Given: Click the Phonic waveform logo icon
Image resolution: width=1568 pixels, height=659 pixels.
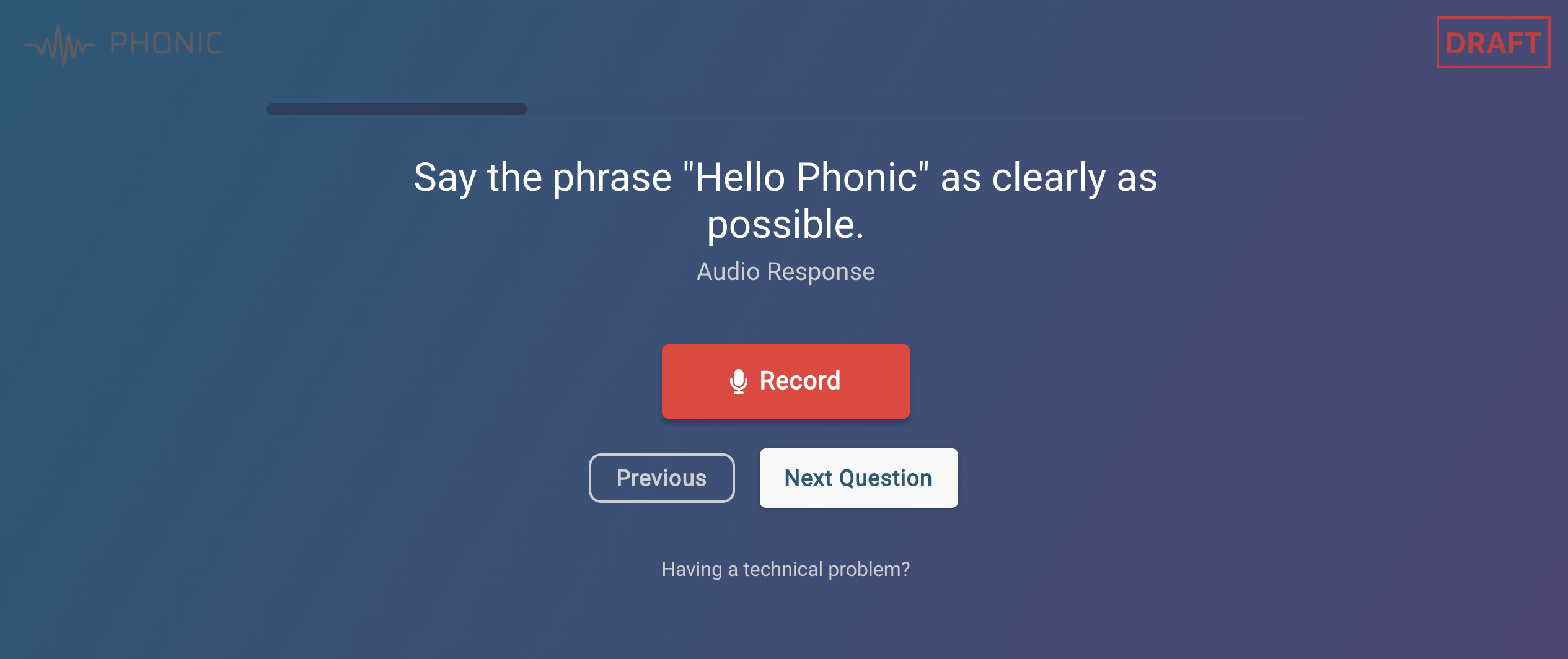Looking at the screenshot, I should pos(59,45).
